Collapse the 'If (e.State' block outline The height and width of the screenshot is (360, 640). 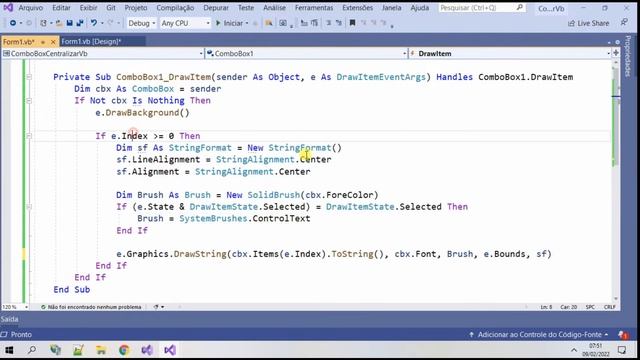click(29, 207)
